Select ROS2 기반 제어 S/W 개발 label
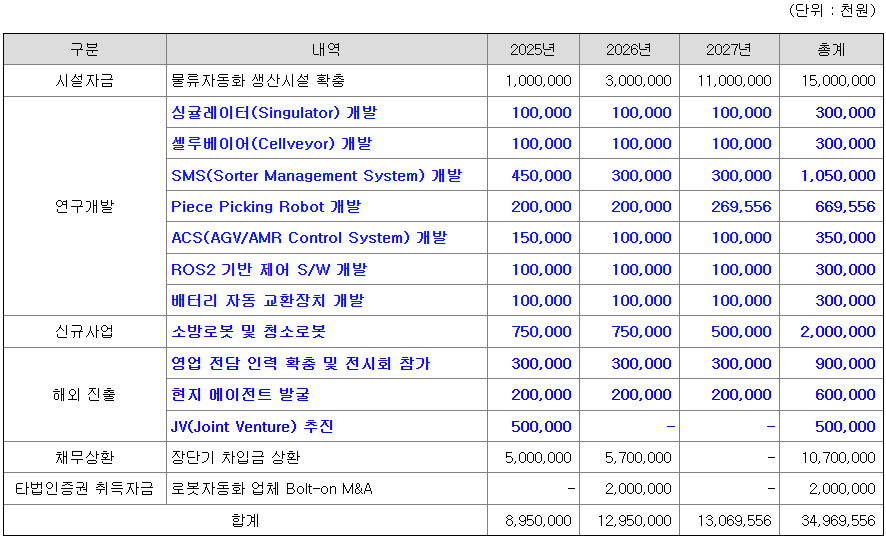This screenshot has height=539, width=886. click(x=269, y=270)
